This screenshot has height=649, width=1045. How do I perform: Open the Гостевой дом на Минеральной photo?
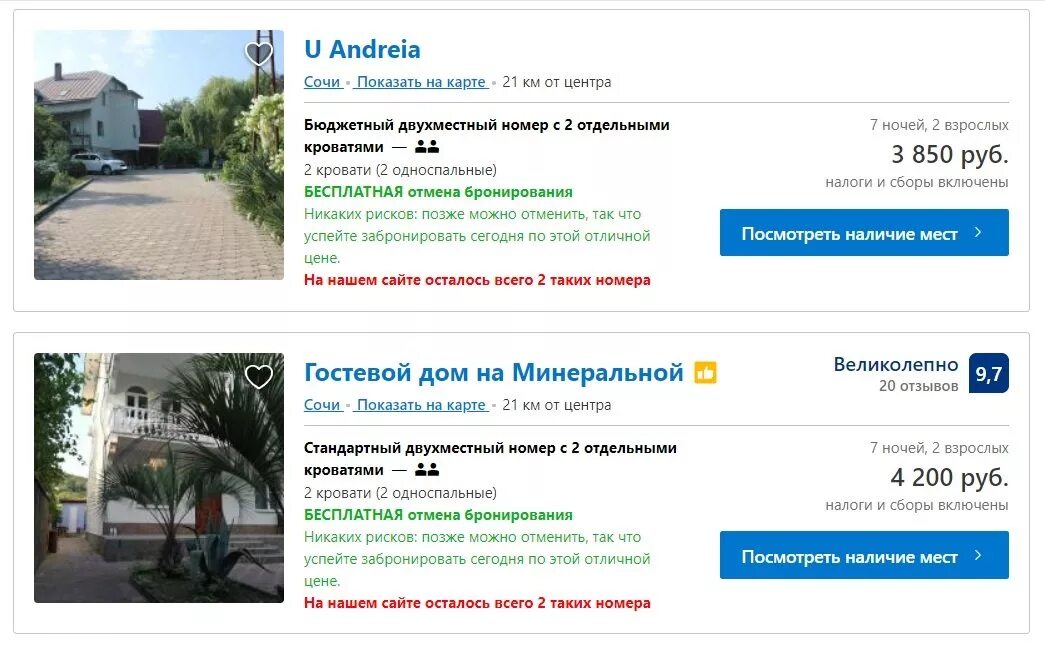tap(159, 478)
